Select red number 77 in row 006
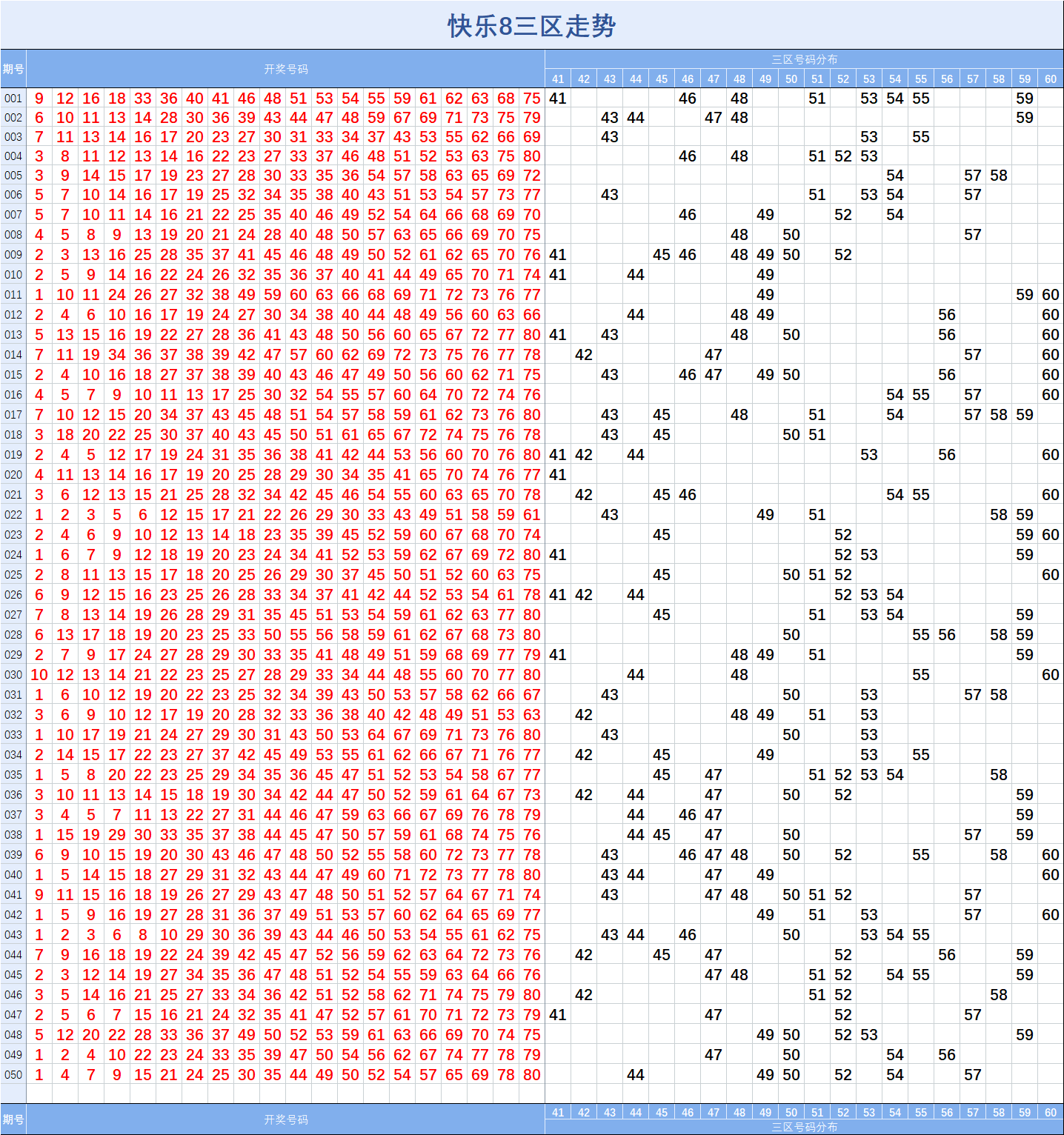 pos(532,195)
